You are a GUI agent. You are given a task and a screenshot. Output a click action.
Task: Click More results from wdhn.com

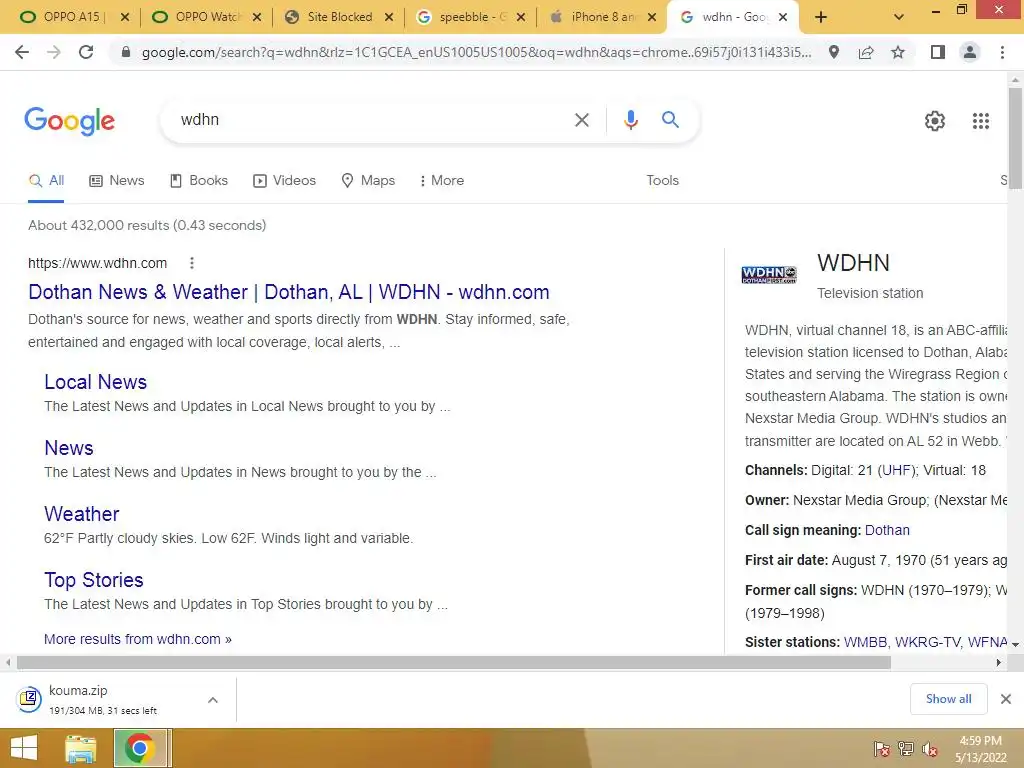point(138,639)
